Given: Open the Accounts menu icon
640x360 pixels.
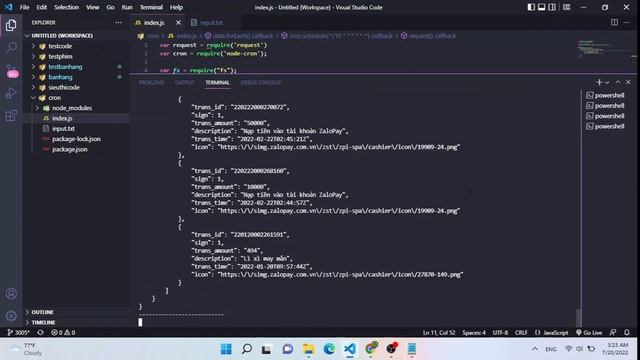Looking at the screenshot, I should click(11, 293).
